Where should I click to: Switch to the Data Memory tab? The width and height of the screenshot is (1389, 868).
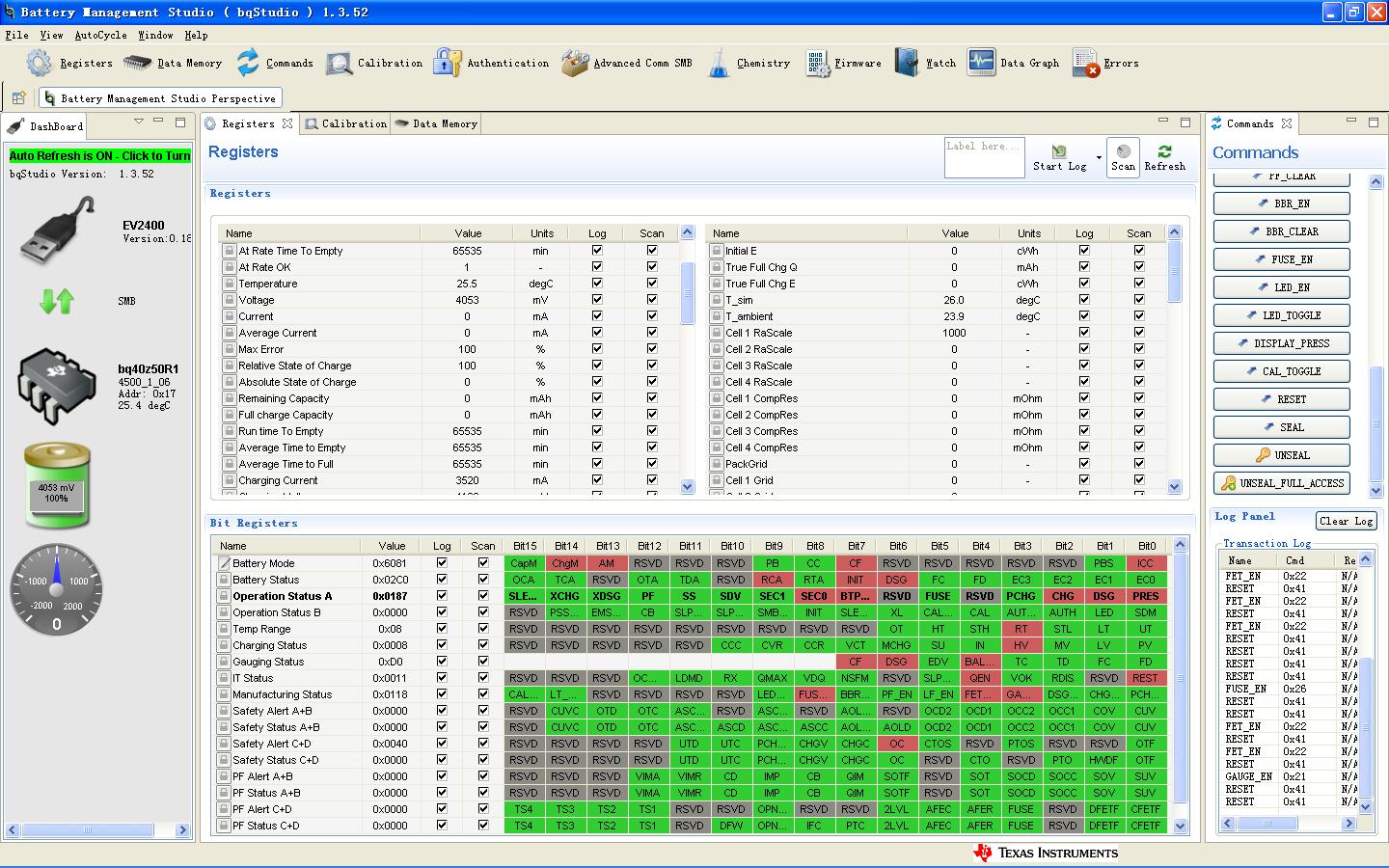[x=436, y=123]
